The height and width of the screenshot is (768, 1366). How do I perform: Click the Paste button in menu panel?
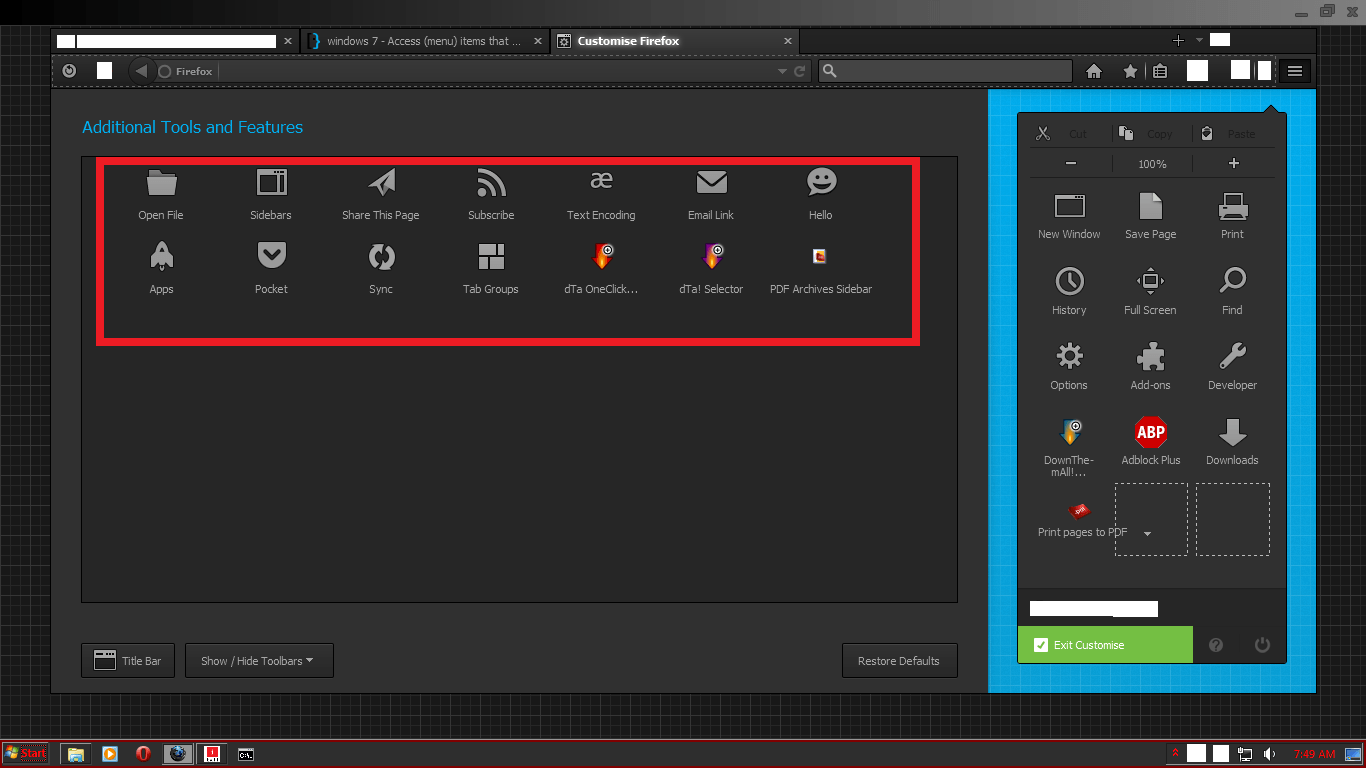[1228, 133]
